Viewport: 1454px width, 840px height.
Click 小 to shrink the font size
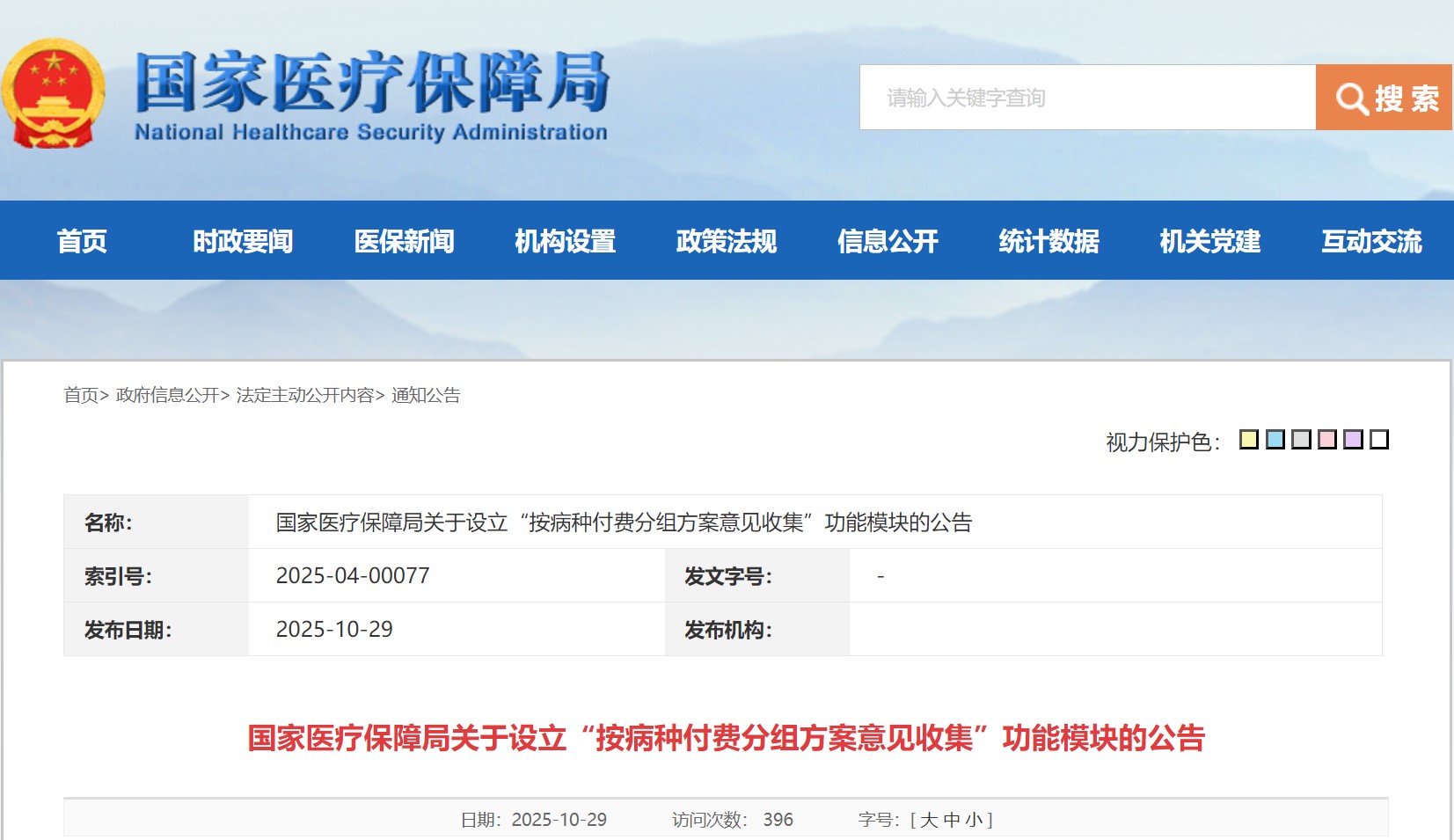975,819
